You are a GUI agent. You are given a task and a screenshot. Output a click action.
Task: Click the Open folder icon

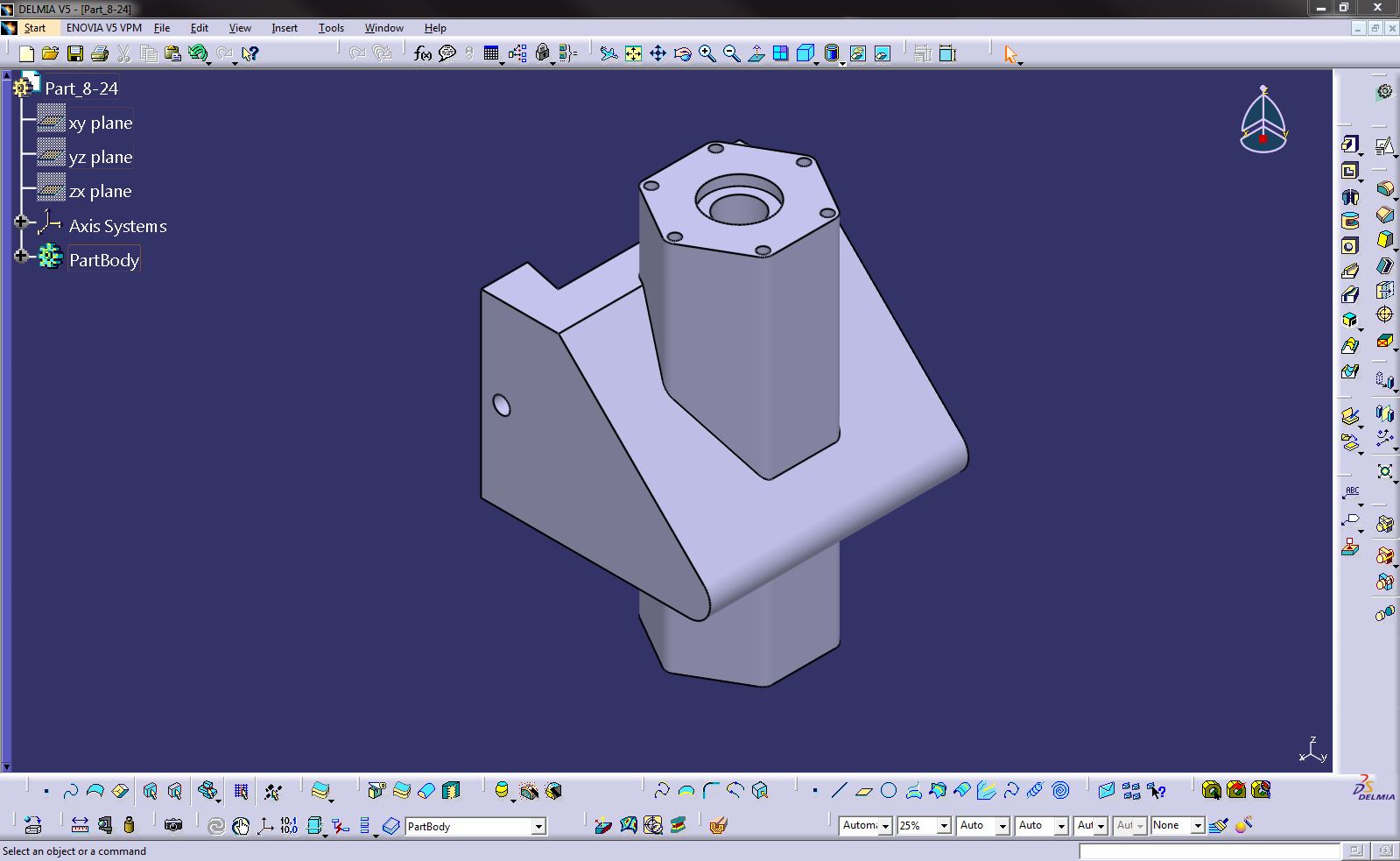point(51,54)
